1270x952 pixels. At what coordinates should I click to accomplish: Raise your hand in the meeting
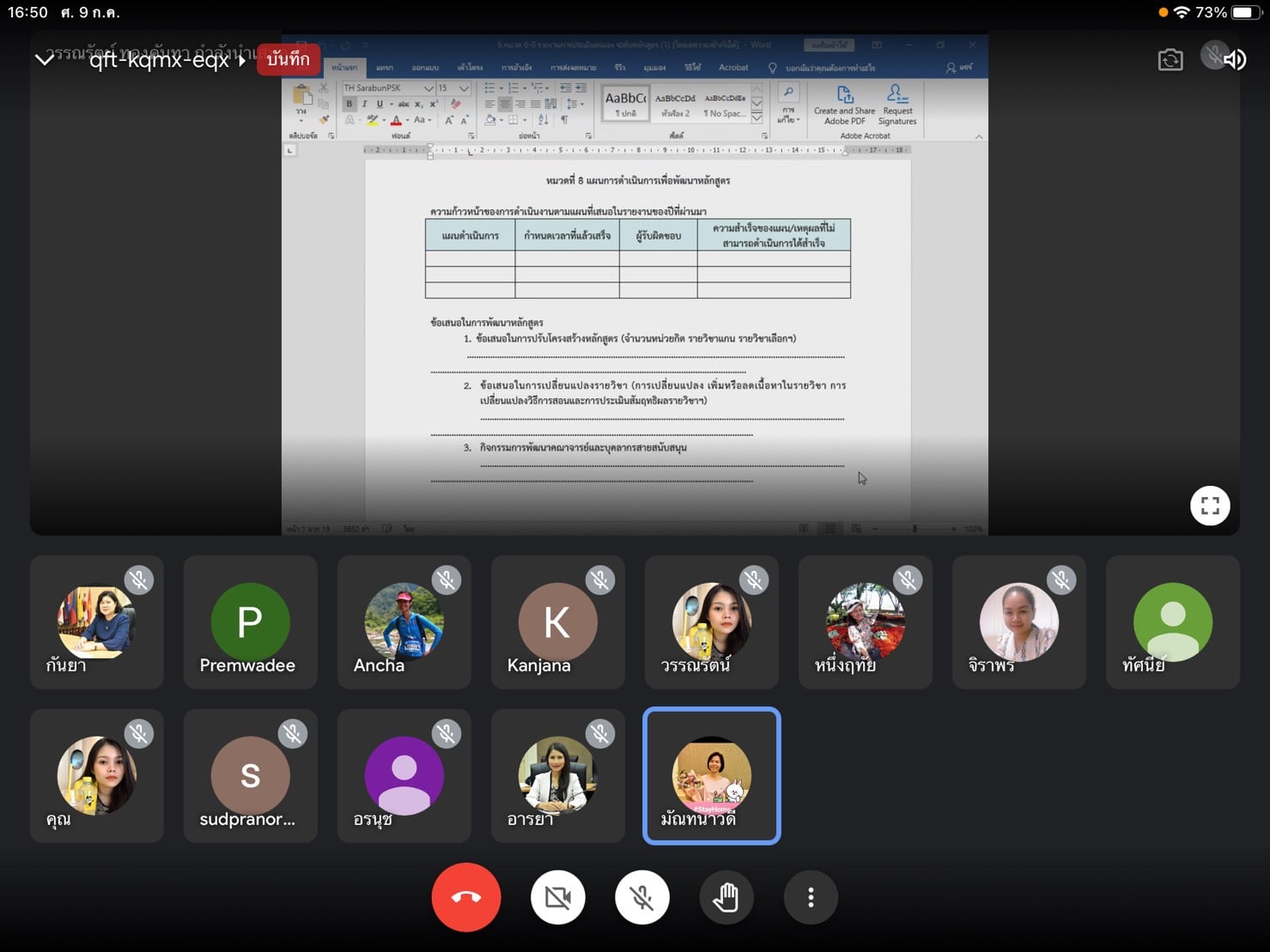click(x=726, y=898)
